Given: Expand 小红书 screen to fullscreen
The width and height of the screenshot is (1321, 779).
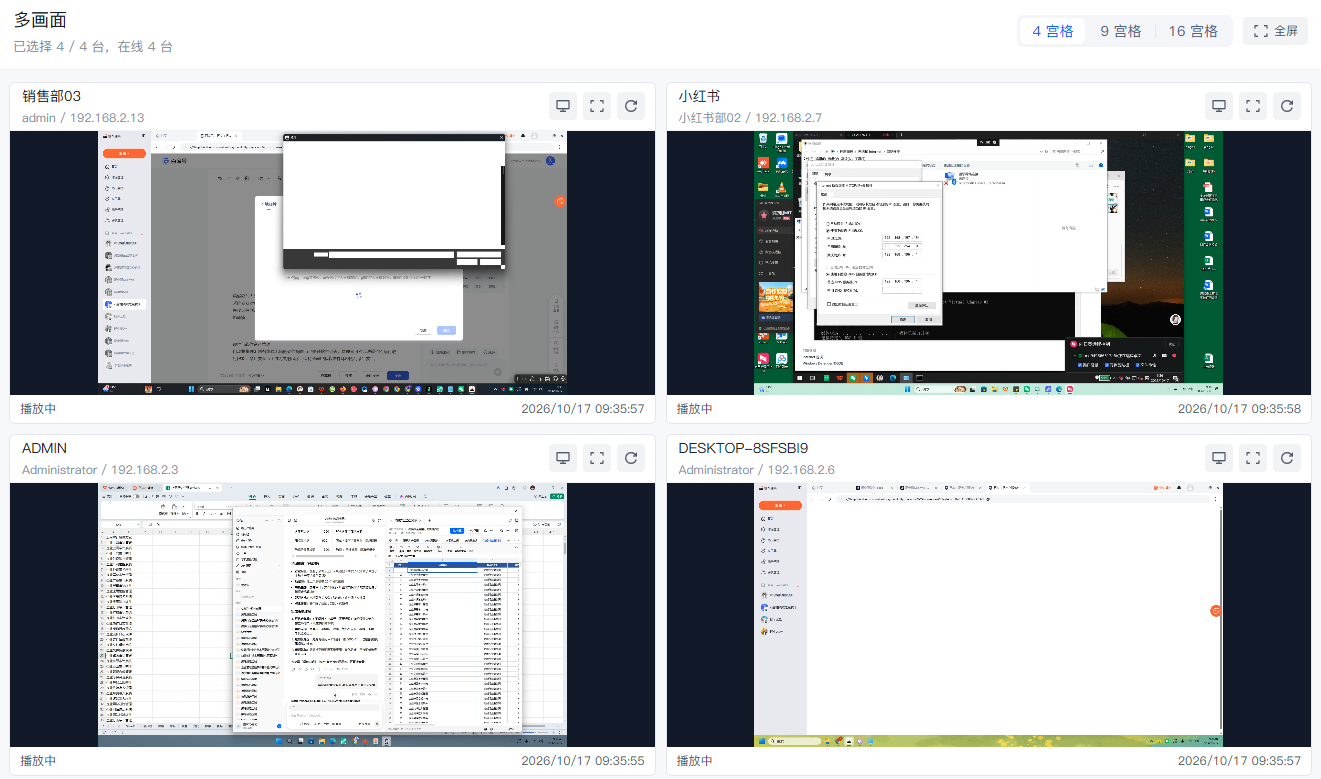Looking at the screenshot, I should pyautogui.click(x=1253, y=106).
